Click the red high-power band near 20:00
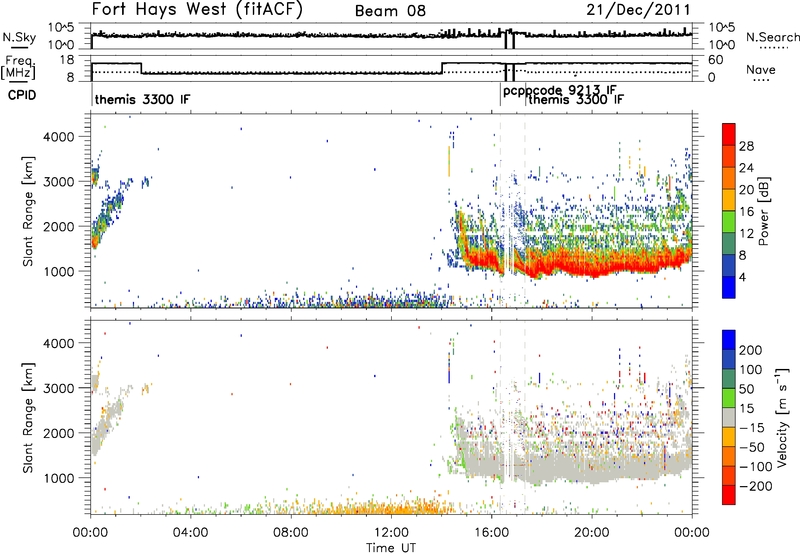The width and height of the screenshot is (800, 554). (592, 265)
